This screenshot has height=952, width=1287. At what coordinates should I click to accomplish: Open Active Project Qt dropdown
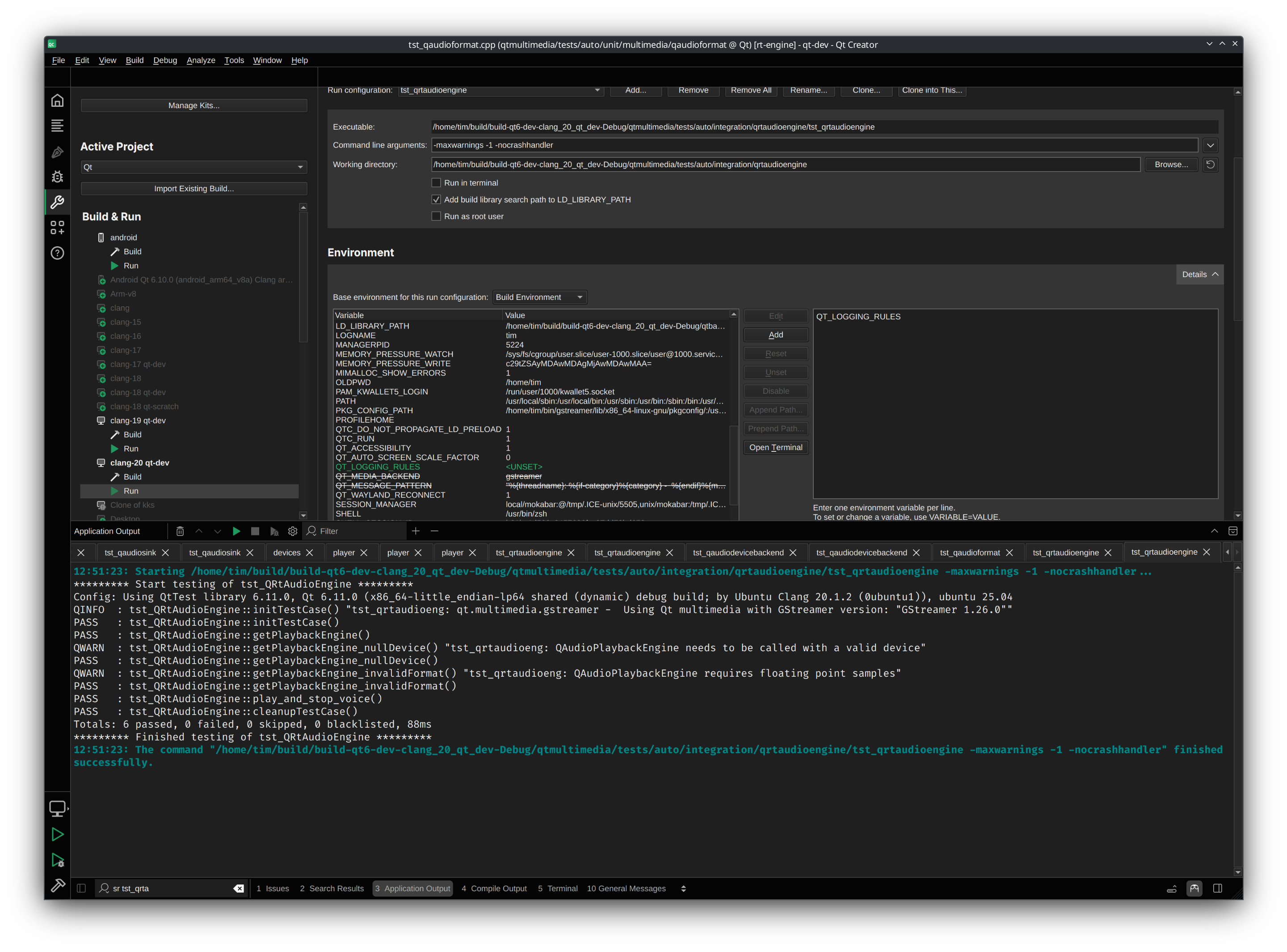point(193,167)
